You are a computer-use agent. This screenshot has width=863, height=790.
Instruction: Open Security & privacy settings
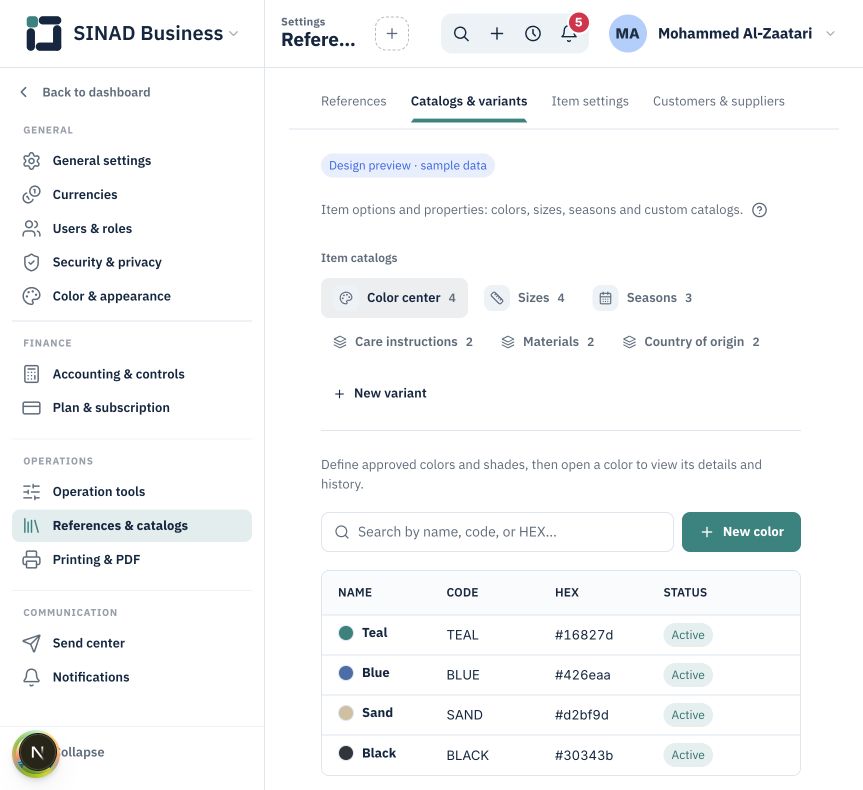point(132,263)
